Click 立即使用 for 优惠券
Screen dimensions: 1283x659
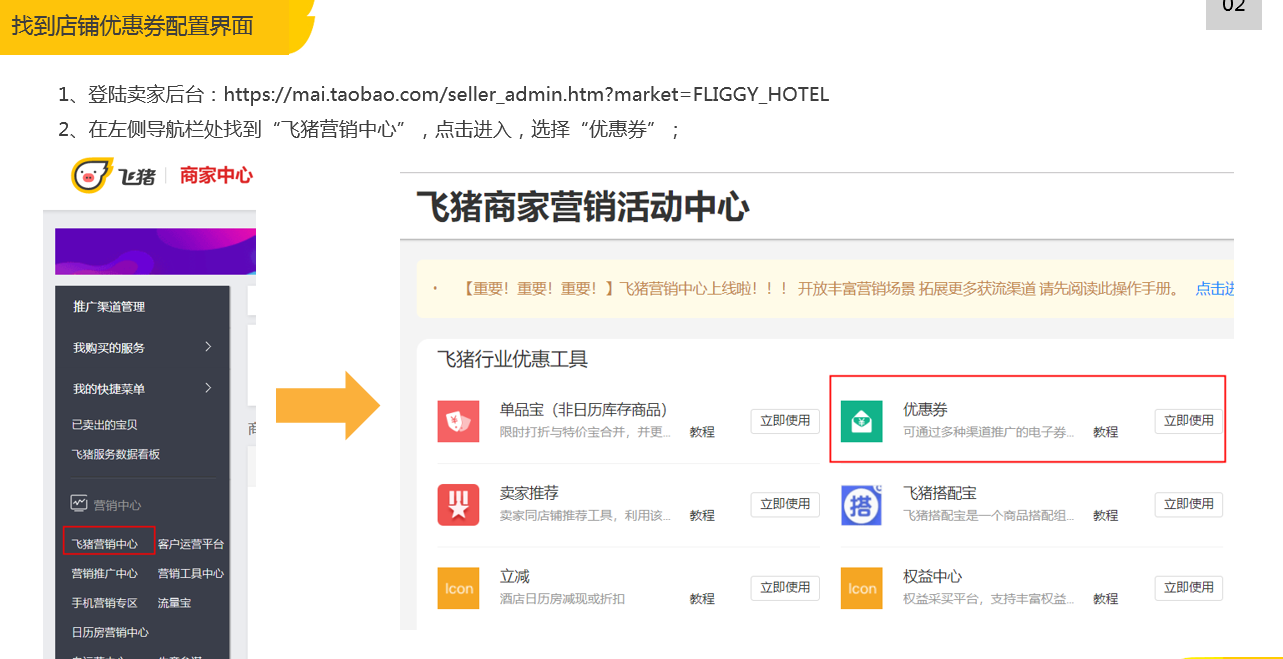(1189, 421)
